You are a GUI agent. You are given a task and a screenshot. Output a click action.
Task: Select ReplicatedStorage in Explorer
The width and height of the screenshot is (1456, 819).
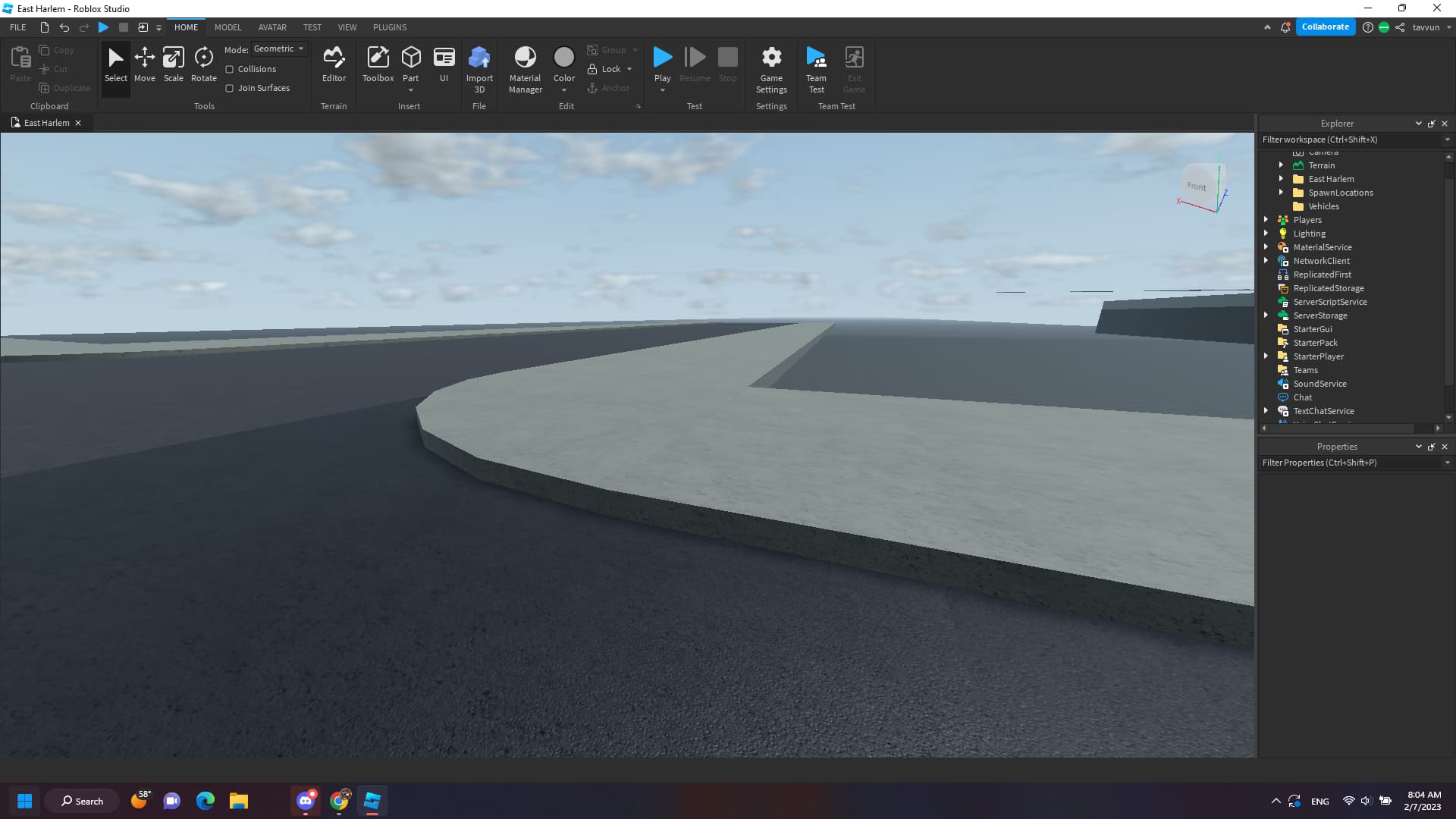pos(1329,288)
